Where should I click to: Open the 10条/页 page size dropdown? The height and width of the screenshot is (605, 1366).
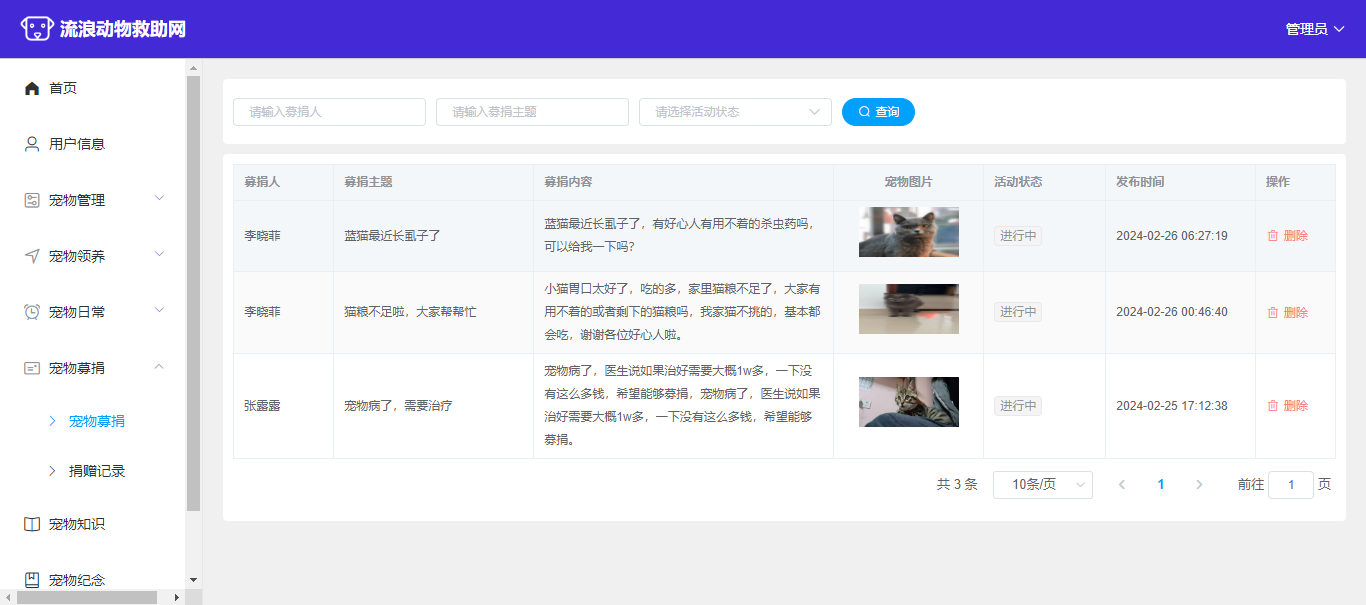click(1042, 485)
